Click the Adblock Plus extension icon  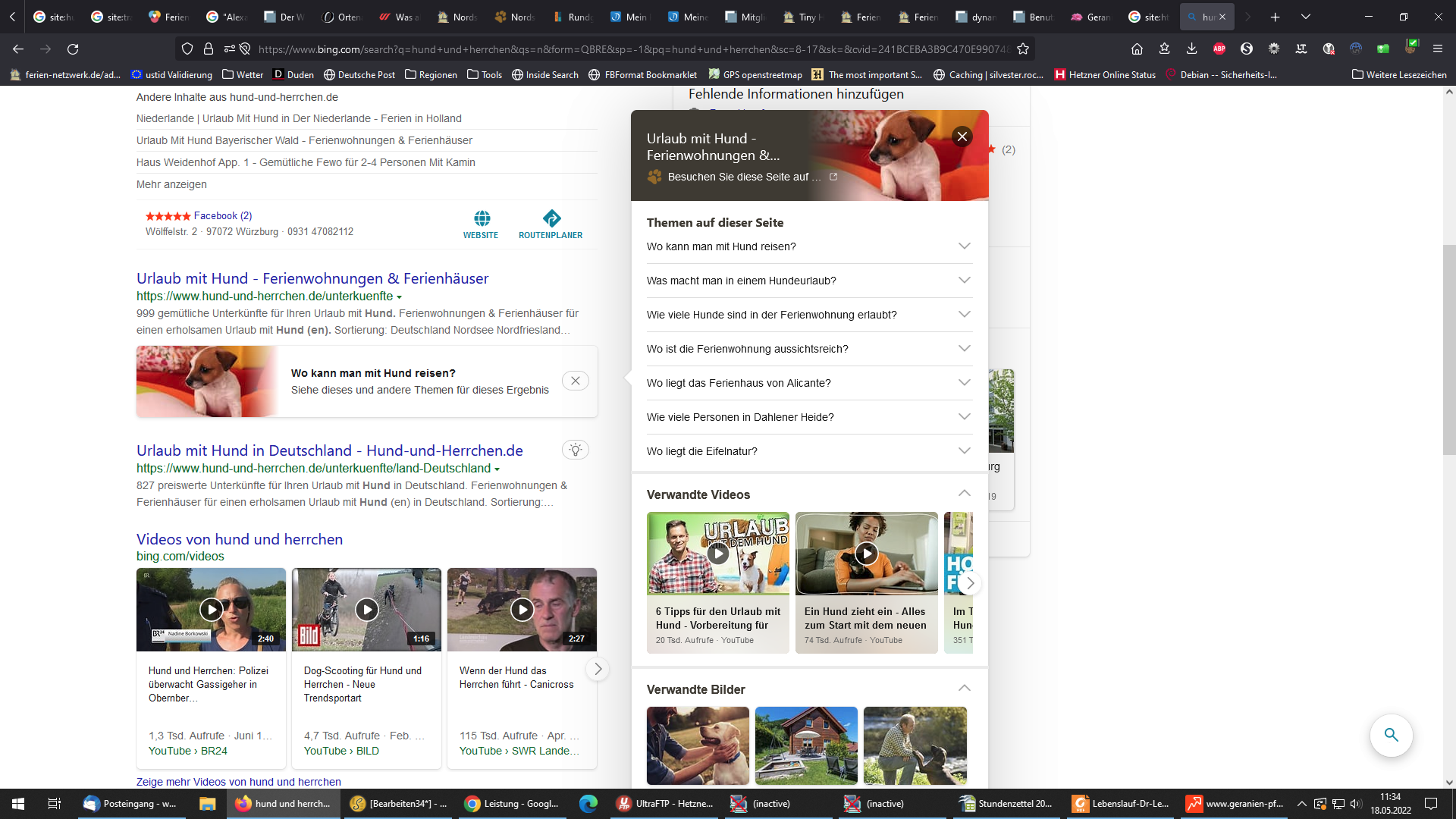1219,49
